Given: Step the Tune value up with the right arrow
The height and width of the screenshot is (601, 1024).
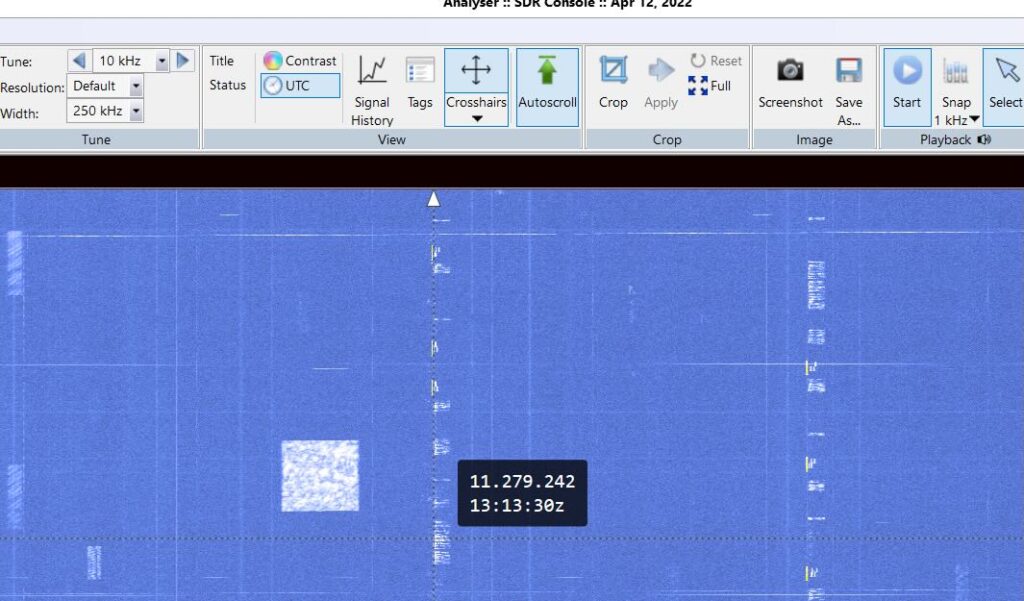Looking at the screenshot, I should pyautogui.click(x=184, y=60).
